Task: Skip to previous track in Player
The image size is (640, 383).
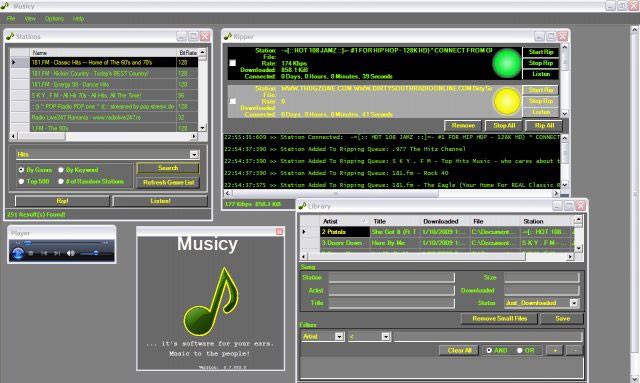Action: point(44,254)
